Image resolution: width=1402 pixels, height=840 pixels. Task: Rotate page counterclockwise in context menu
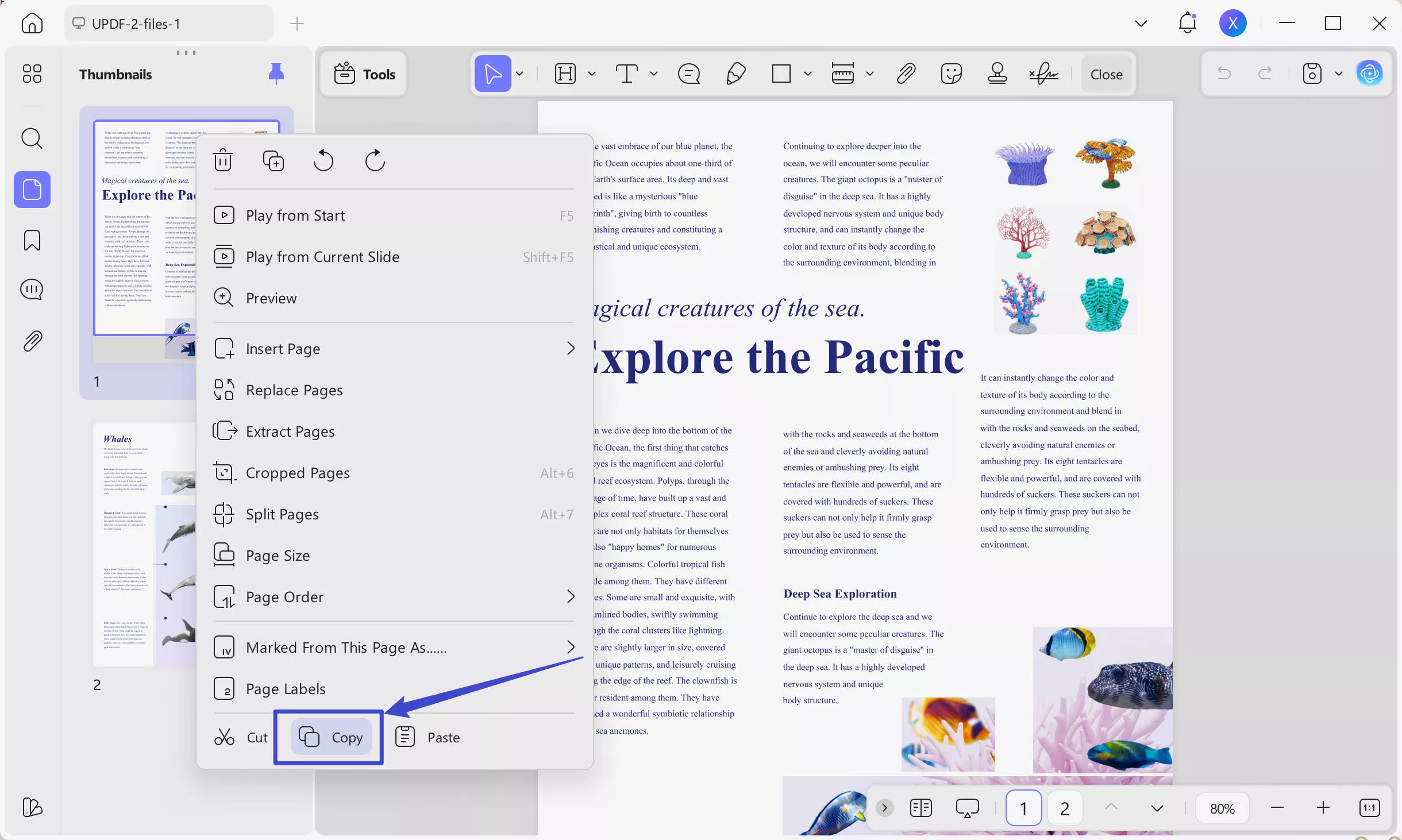tap(323, 160)
